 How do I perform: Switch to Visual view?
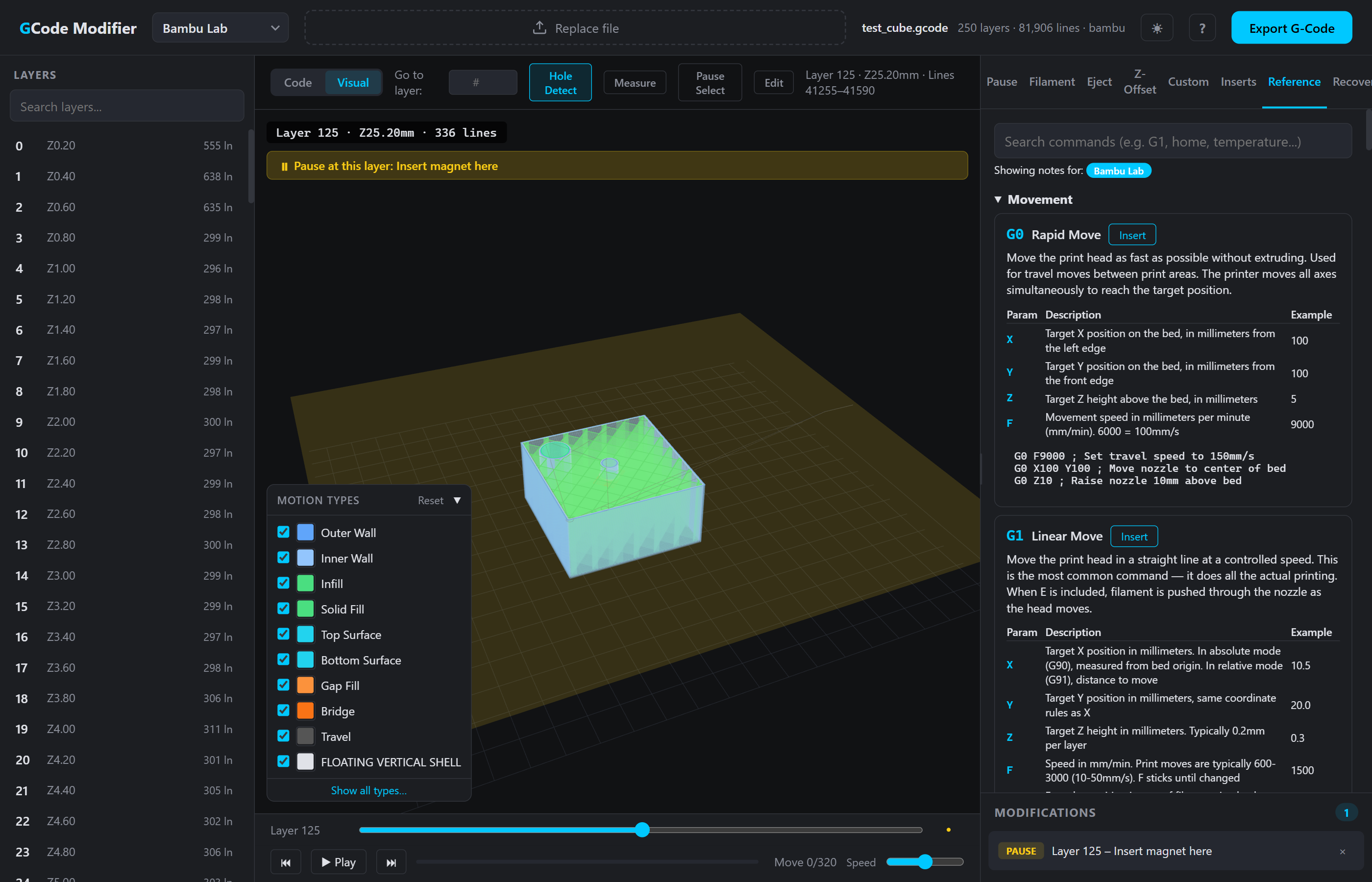tap(353, 82)
